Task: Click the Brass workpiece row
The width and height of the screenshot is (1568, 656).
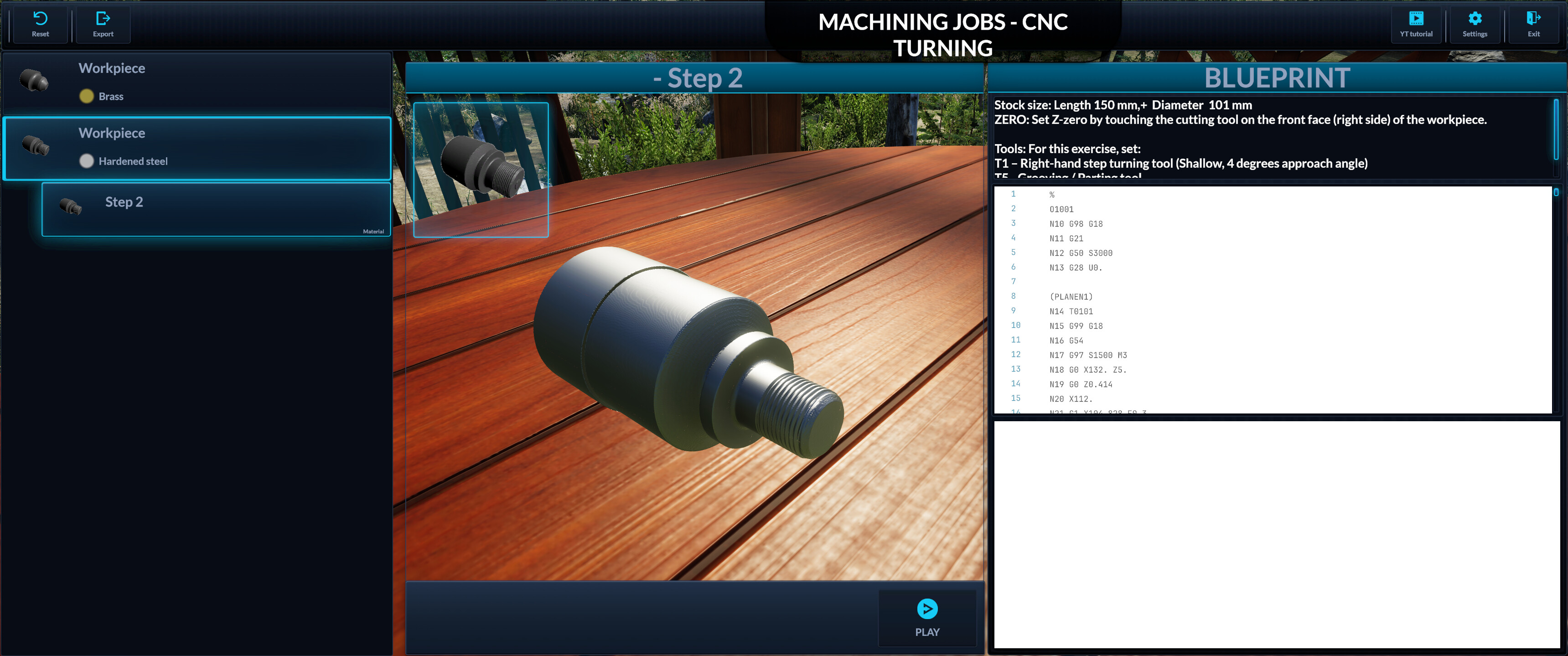Action: coord(197,83)
